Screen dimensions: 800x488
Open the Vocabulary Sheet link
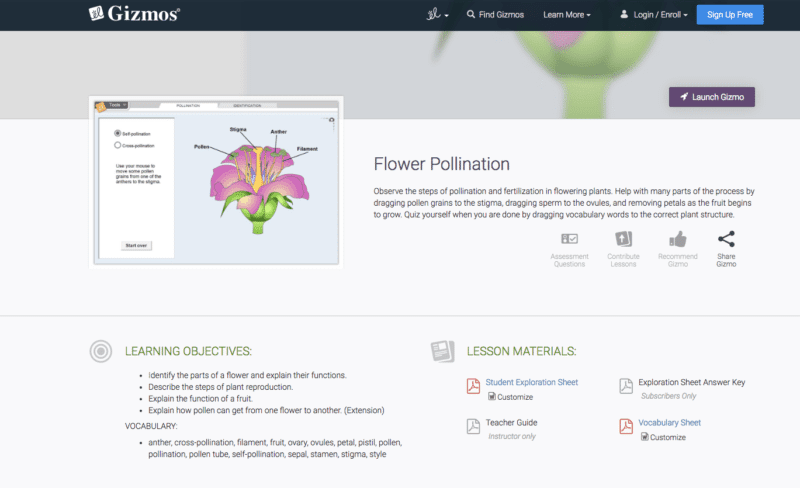tap(669, 423)
